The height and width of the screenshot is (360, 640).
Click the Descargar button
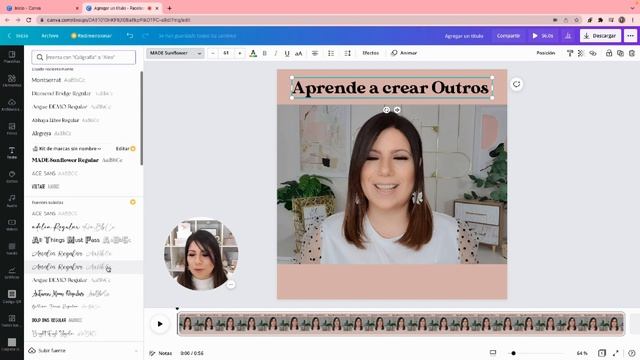[600, 36]
